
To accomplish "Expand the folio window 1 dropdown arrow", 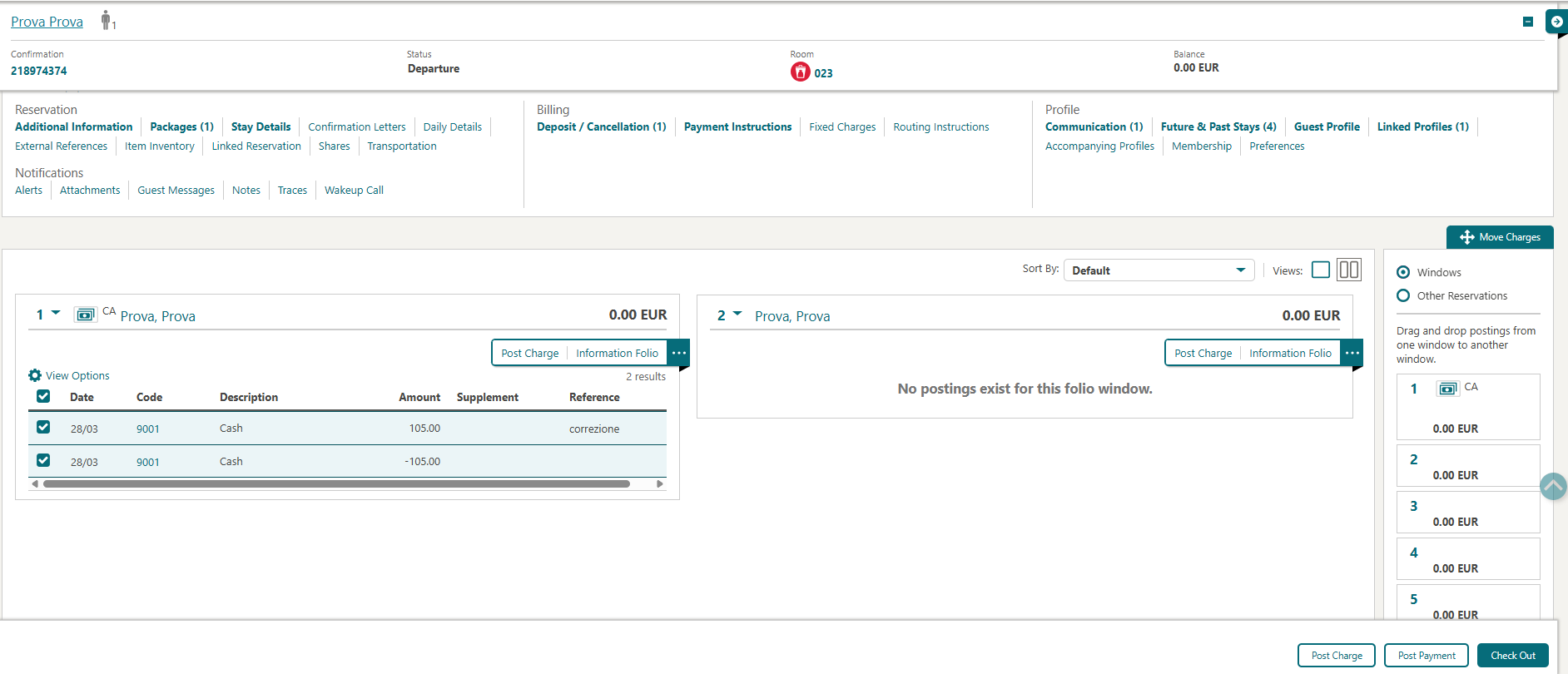I will pyautogui.click(x=56, y=314).
